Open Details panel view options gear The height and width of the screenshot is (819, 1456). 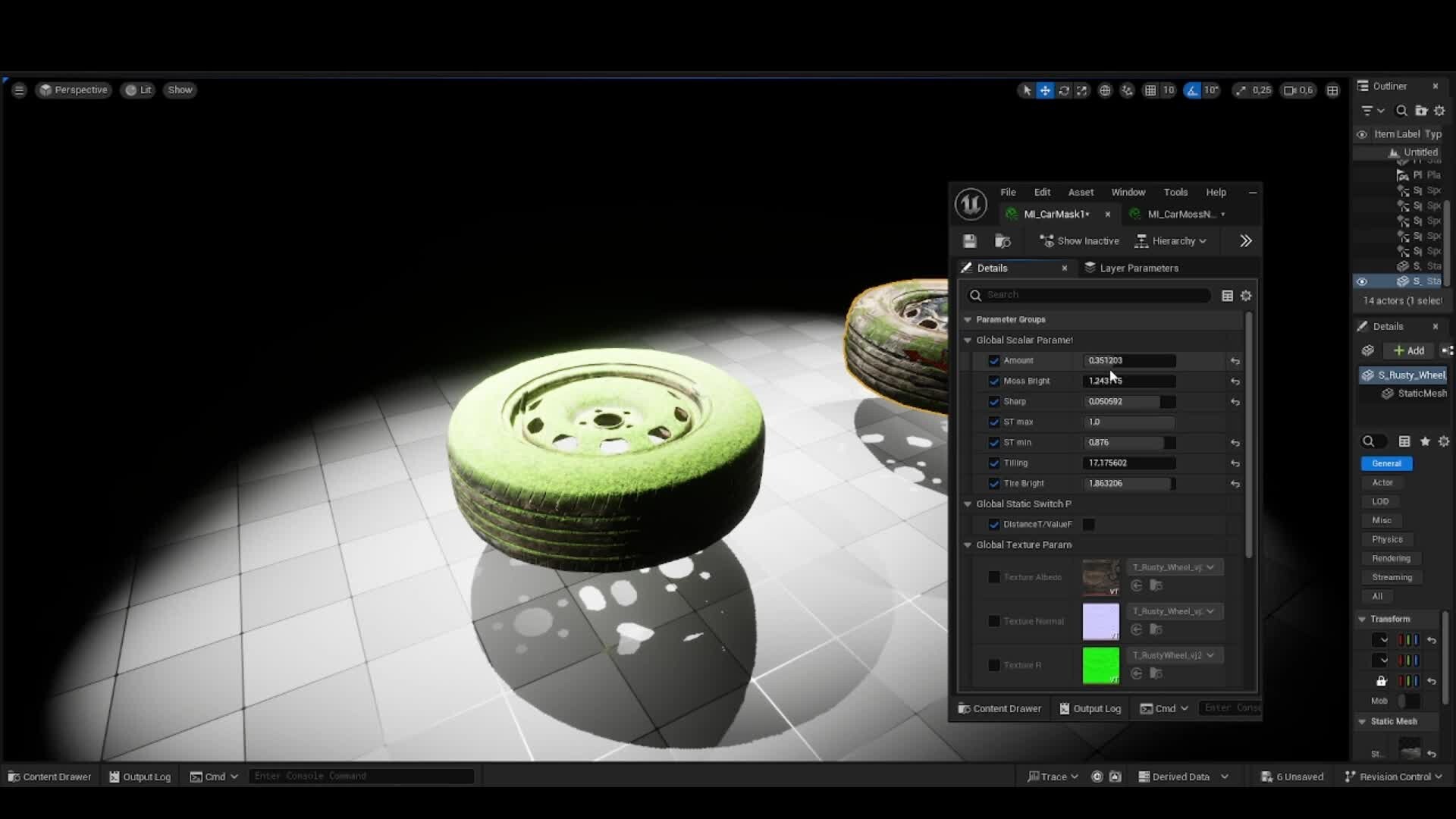[x=1246, y=295]
